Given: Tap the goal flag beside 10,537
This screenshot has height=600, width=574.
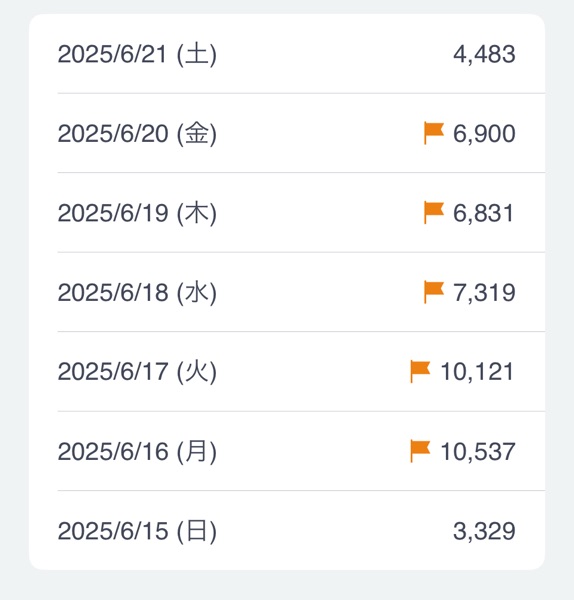Looking at the screenshot, I should point(420,451).
